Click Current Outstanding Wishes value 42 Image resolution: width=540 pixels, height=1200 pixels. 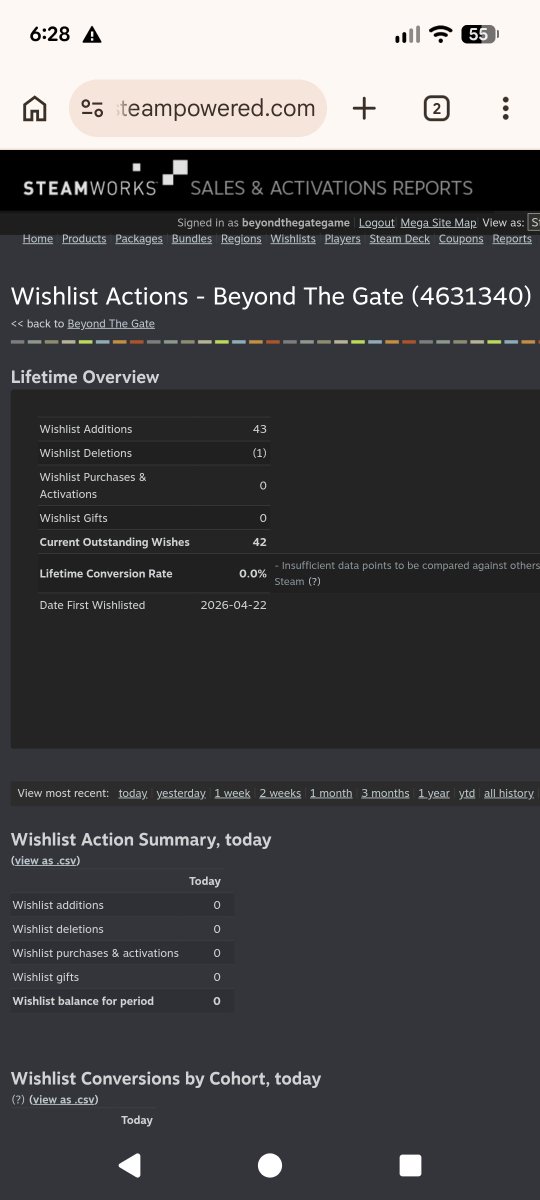[x=260, y=542]
